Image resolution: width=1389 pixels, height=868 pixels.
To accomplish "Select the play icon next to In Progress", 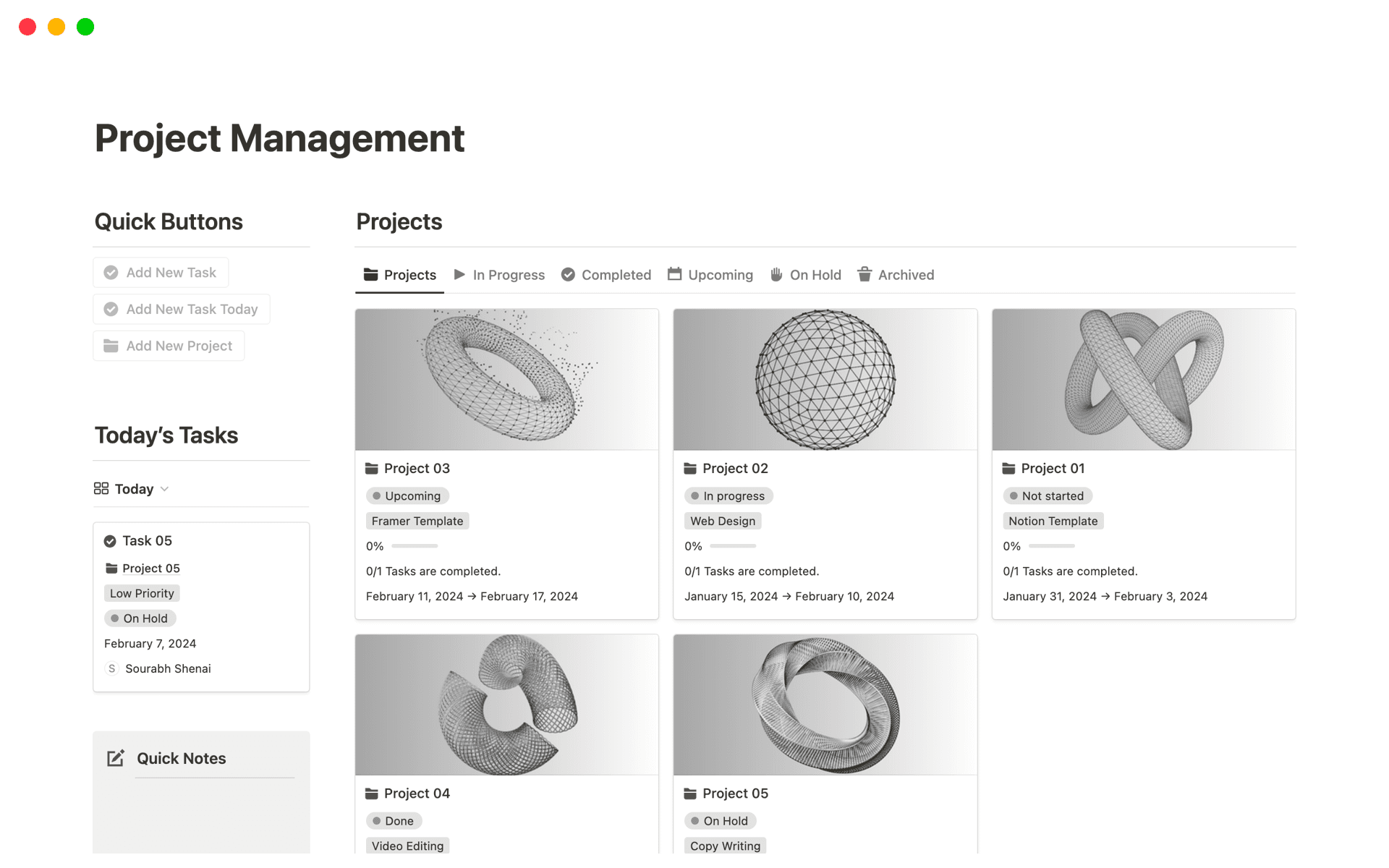I will pyautogui.click(x=460, y=275).
